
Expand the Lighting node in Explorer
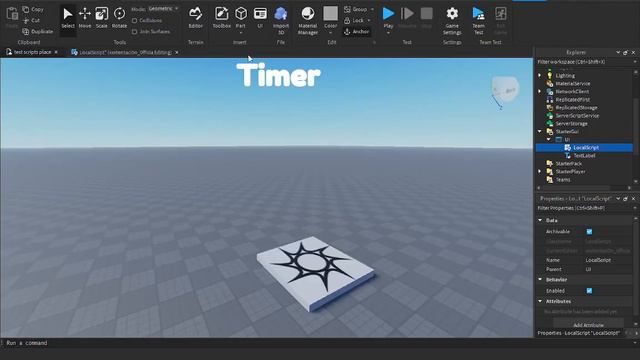tap(540, 76)
